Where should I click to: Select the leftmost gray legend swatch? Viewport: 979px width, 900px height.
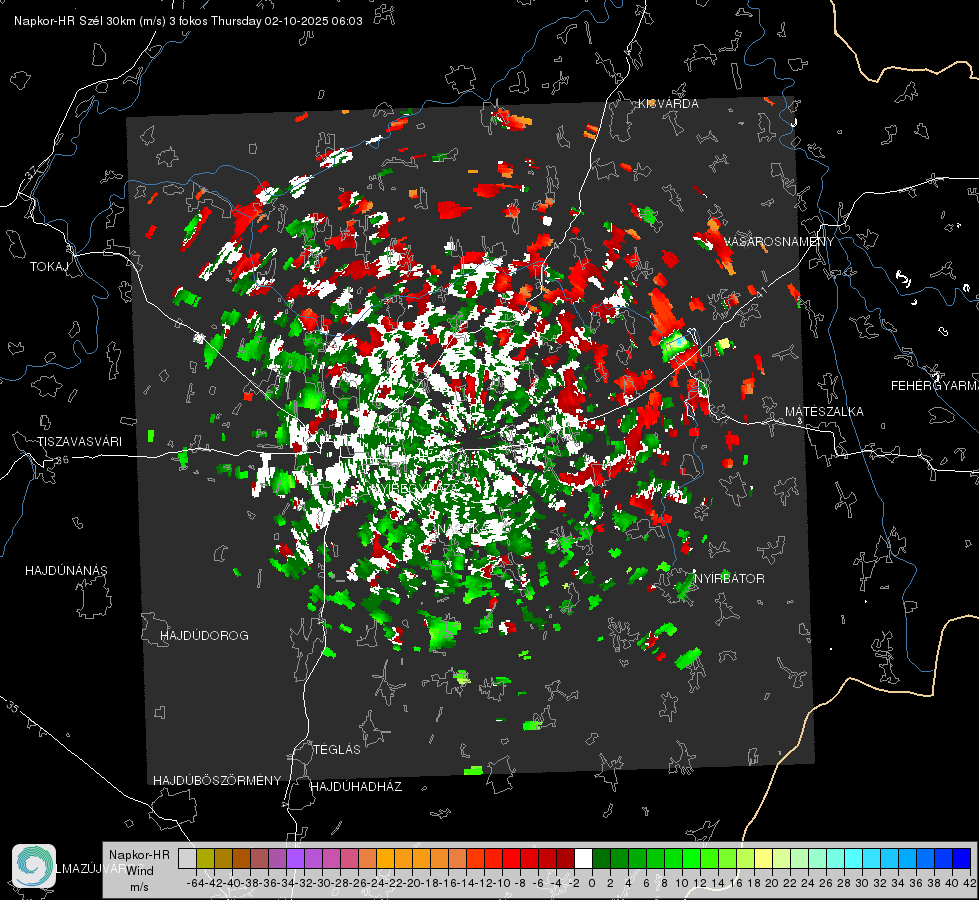point(187,858)
